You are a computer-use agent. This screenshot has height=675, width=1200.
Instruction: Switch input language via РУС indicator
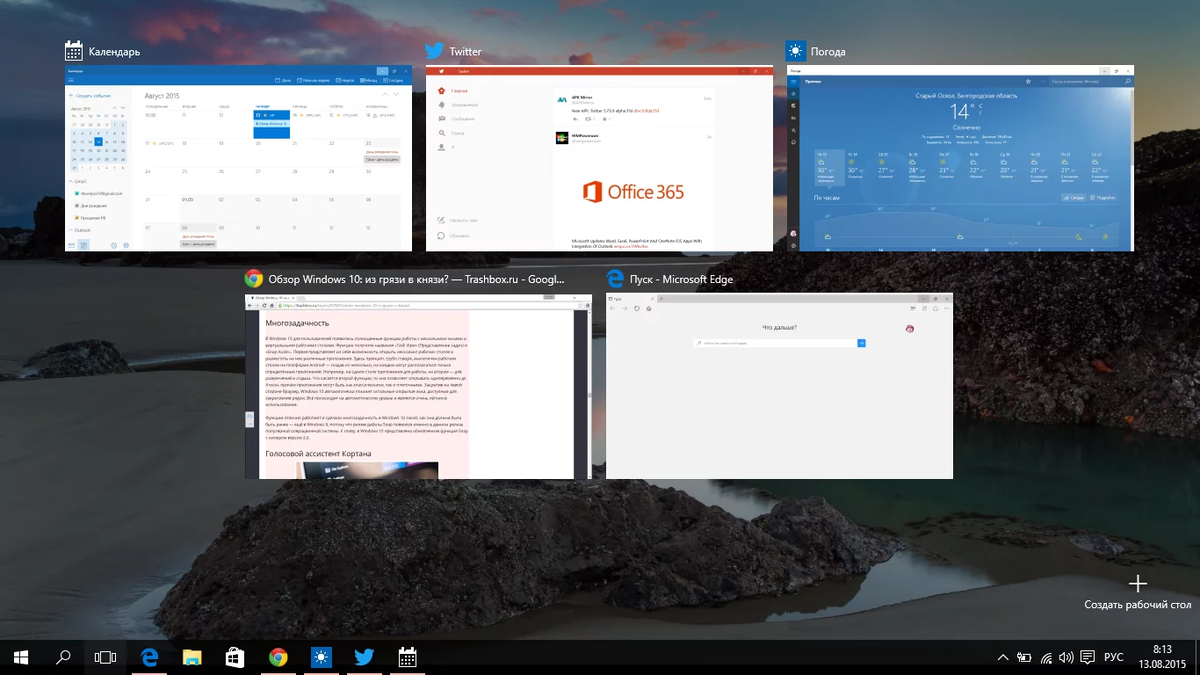[1113, 657]
